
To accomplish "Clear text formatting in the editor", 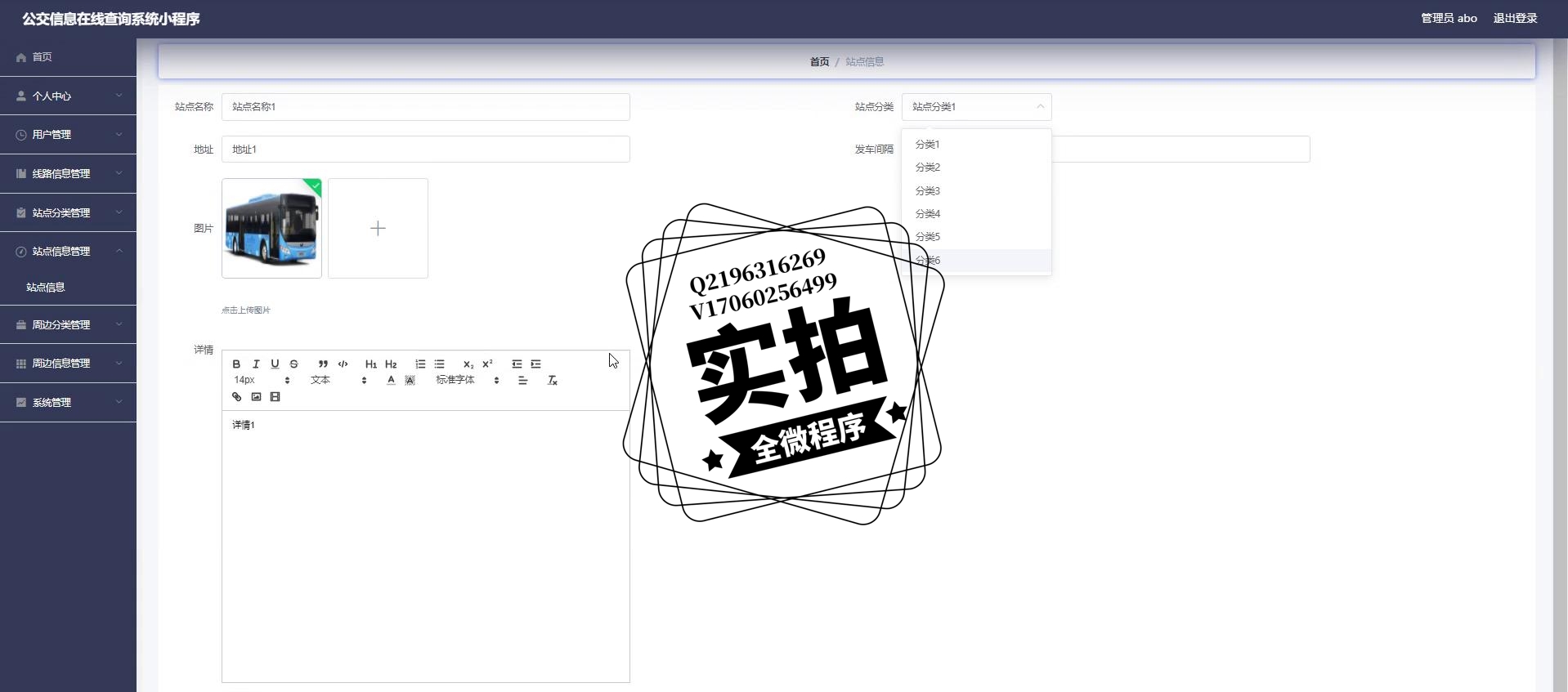I will pos(553,380).
